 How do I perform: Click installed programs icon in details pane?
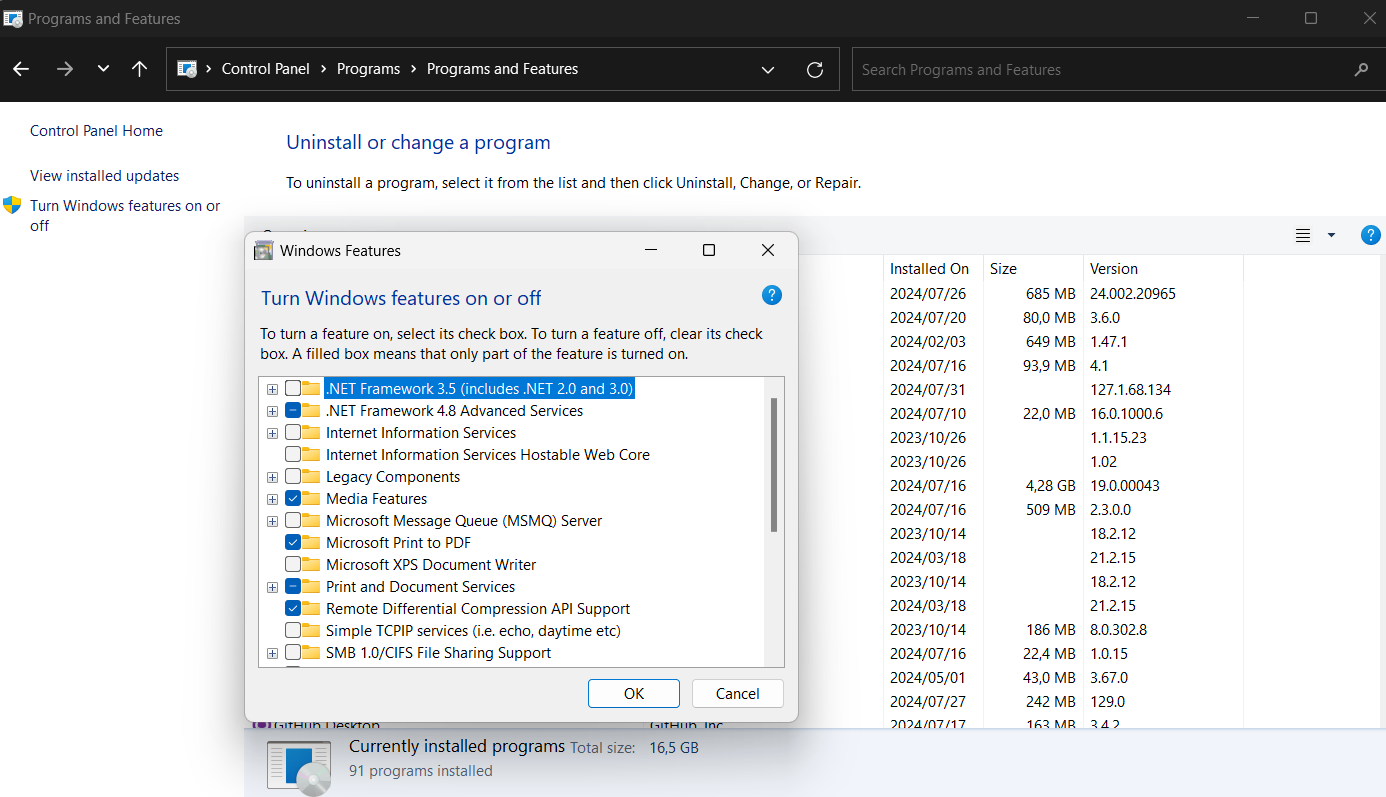coord(298,767)
